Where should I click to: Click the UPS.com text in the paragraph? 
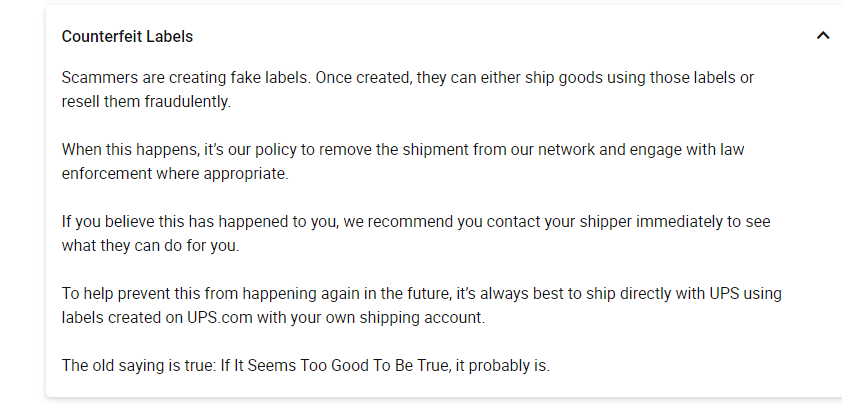pos(220,318)
